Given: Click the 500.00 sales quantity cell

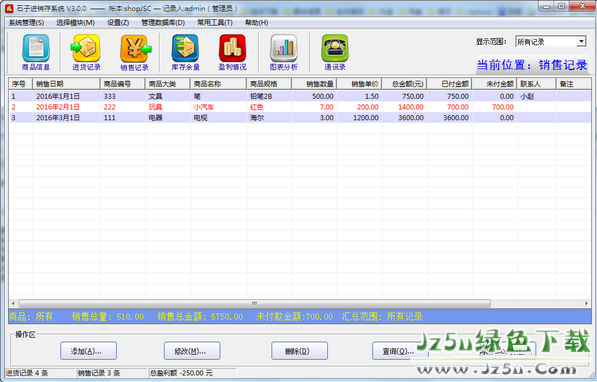Looking at the screenshot, I should (314, 96).
